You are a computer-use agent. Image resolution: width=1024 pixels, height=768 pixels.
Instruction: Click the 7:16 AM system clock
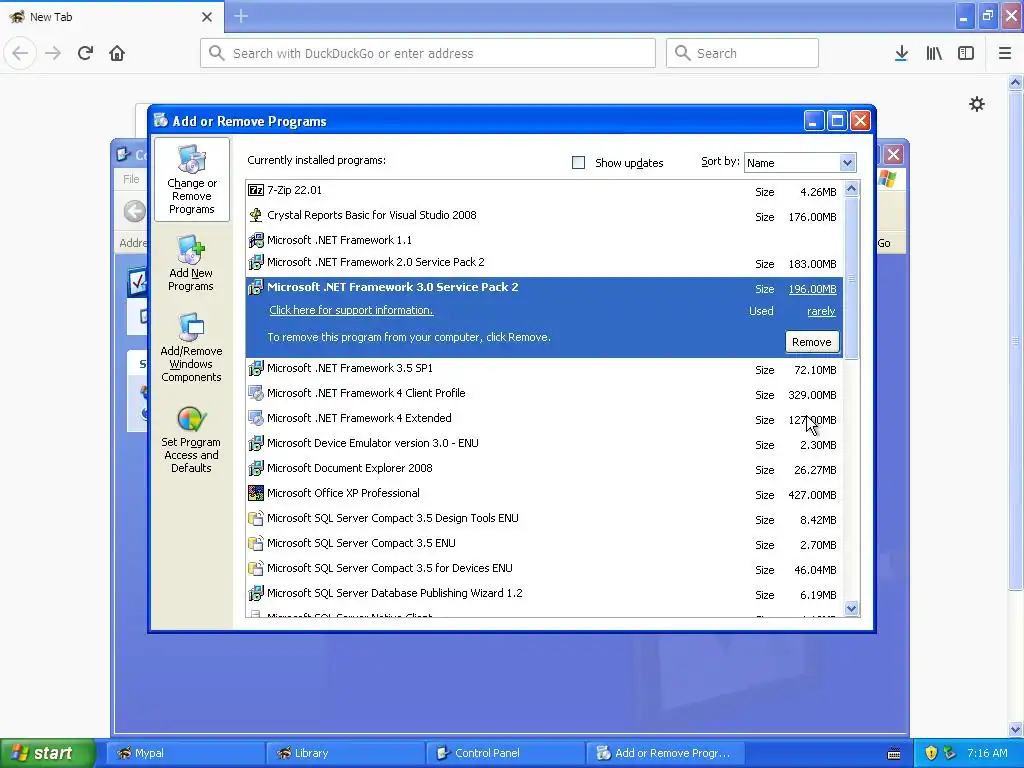(x=987, y=753)
